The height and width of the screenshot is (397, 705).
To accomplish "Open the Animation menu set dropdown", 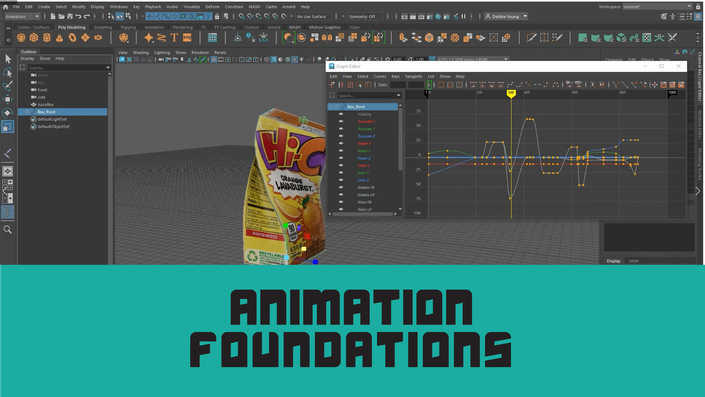I will (x=22, y=16).
